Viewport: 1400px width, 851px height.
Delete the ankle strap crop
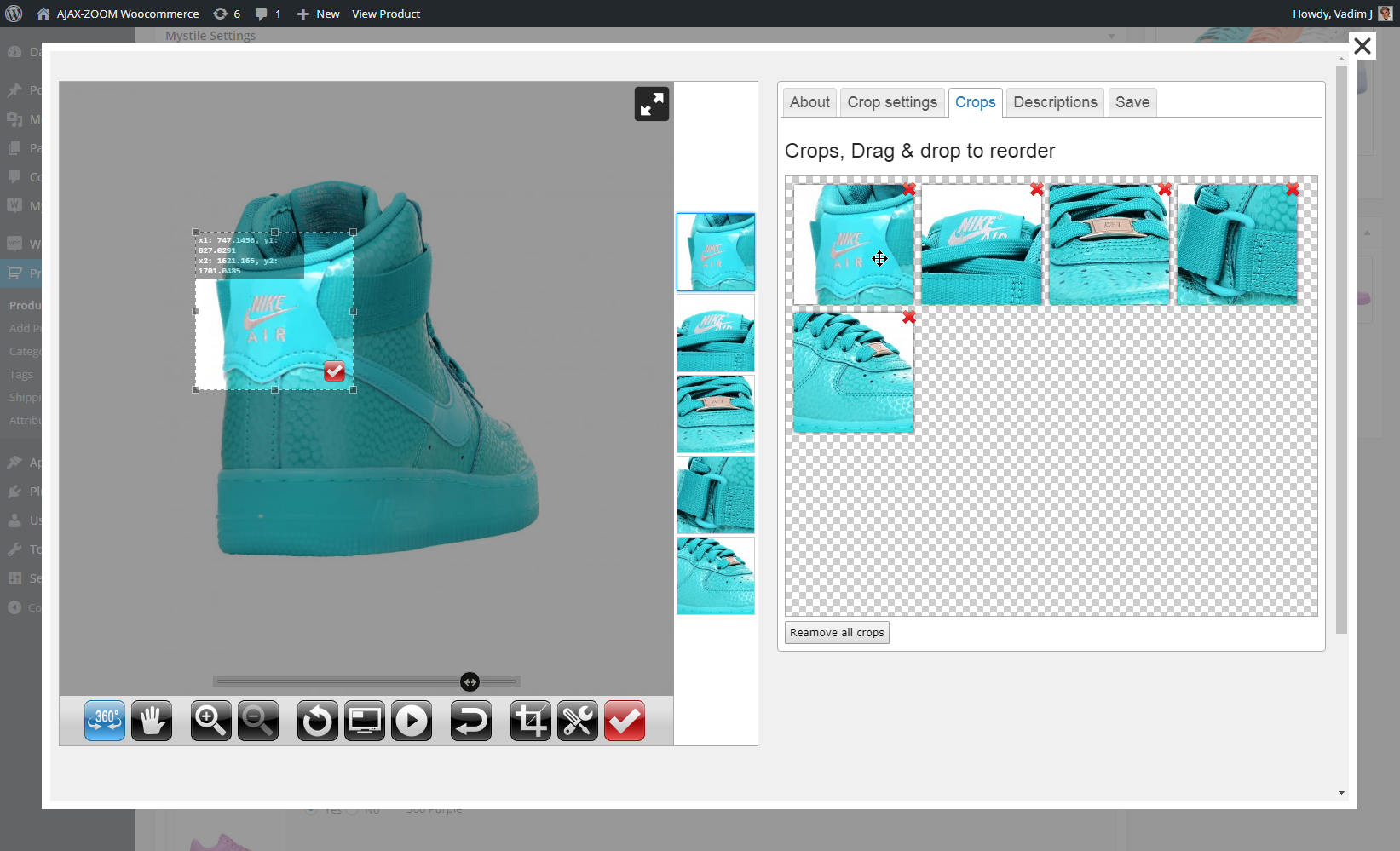tap(1293, 189)
